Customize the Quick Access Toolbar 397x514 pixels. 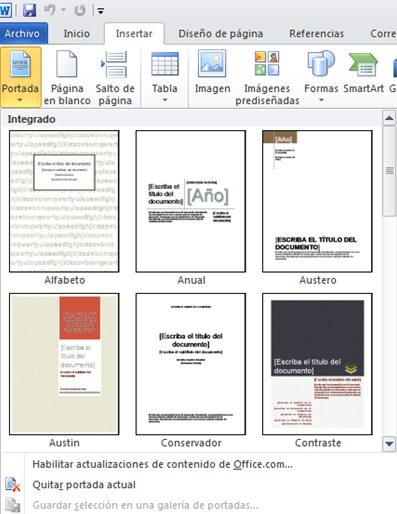(x=100, y=11)
